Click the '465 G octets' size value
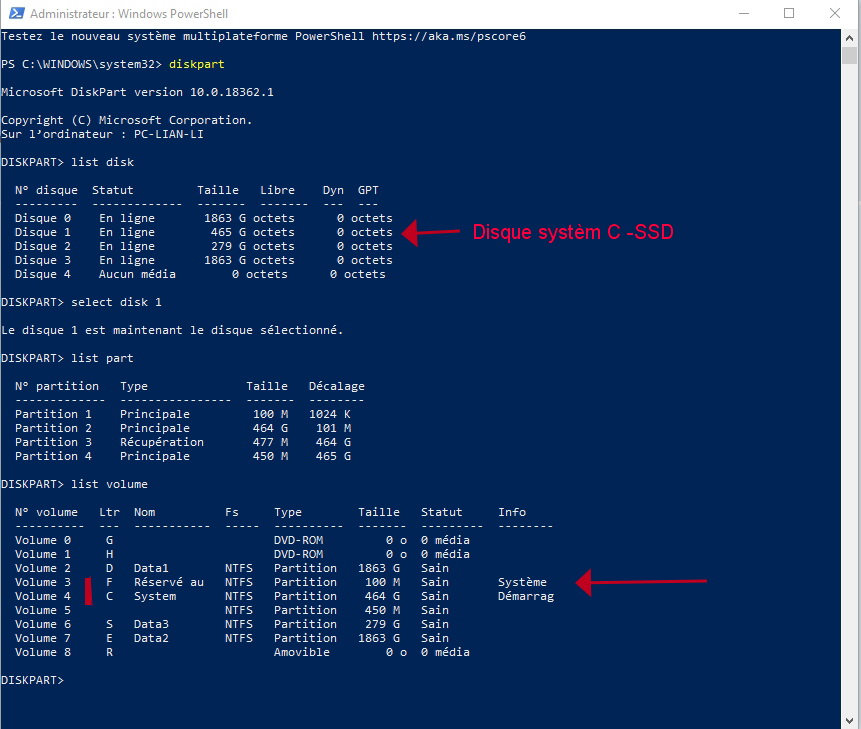 point(253,232)
